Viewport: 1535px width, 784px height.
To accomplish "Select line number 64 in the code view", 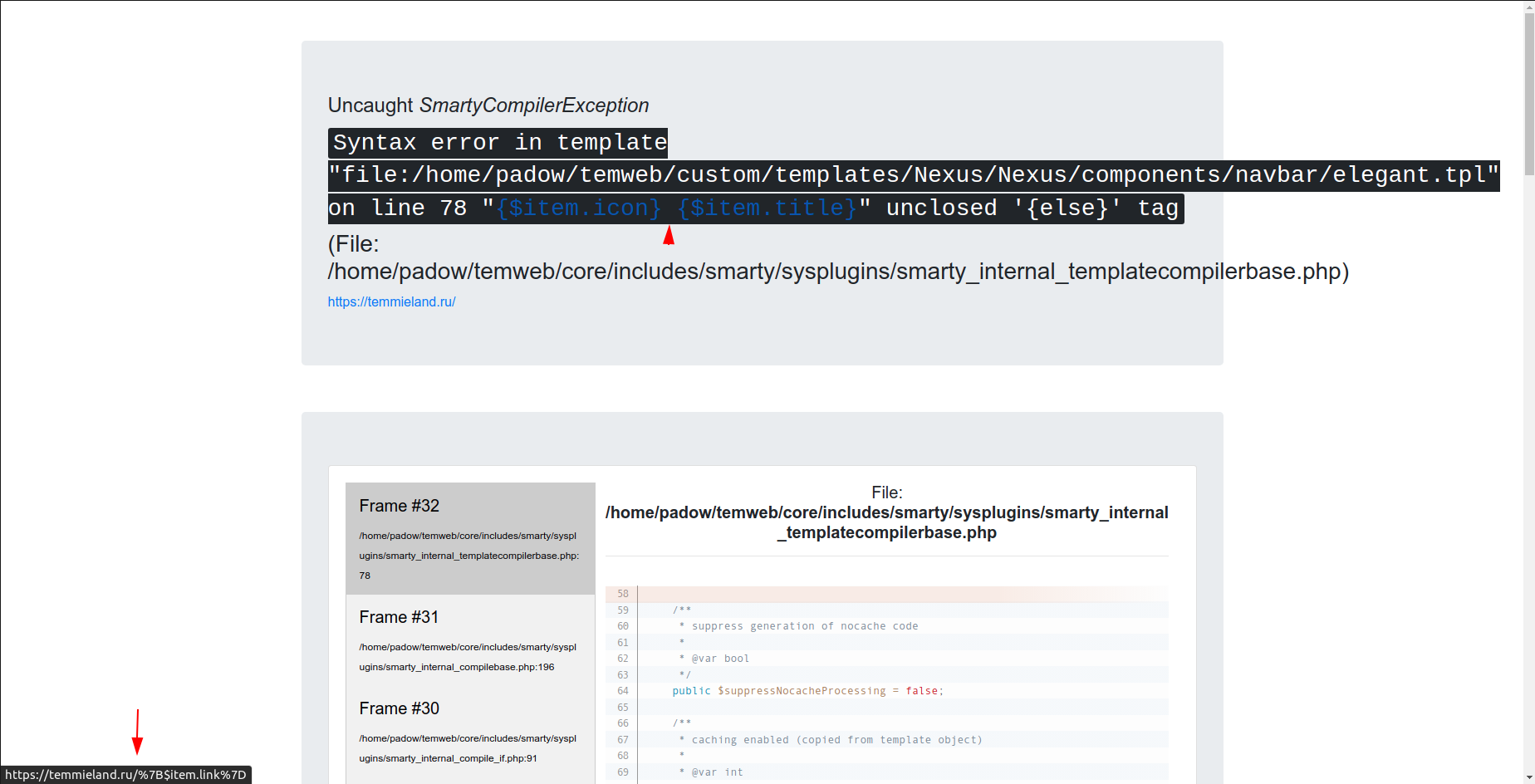I will click(621, 690).
